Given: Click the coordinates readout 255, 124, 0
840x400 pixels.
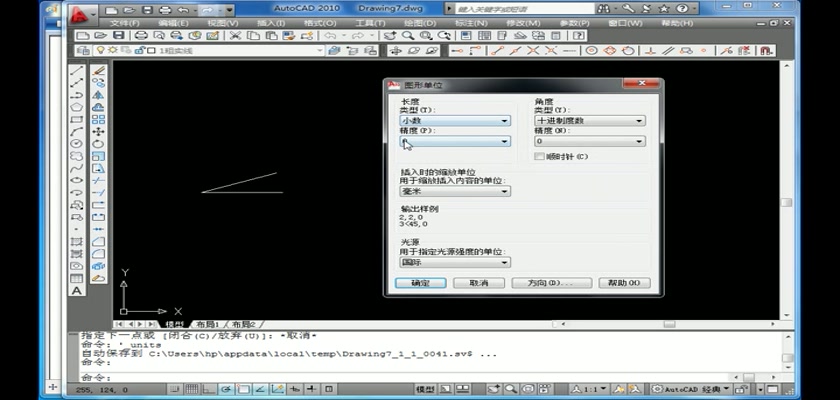Looking at the screenshot, I should click(x=102, y=389).
